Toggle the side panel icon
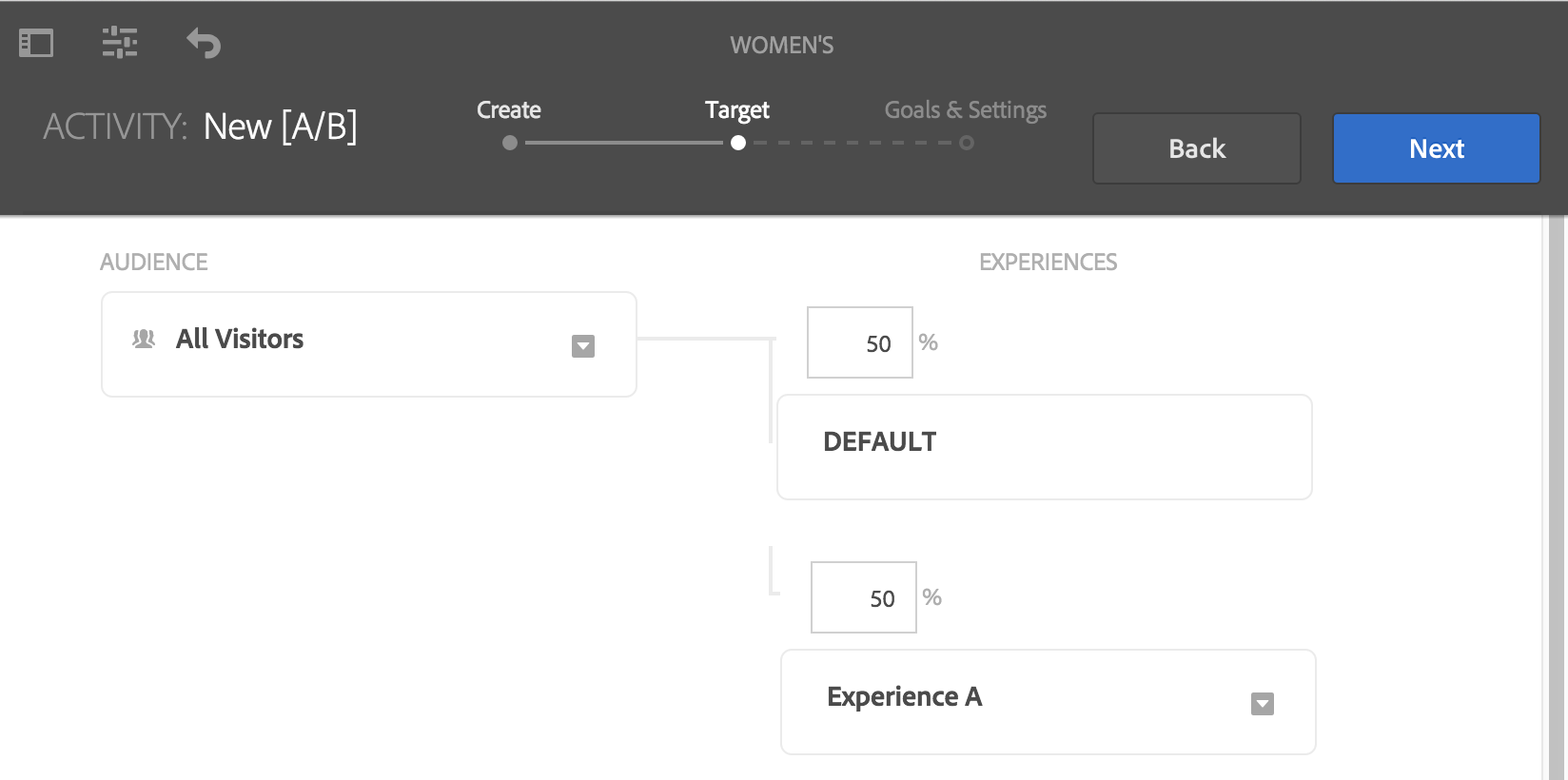The height and width of the screenshot is (780, 1568). click(x=36, y=44)
